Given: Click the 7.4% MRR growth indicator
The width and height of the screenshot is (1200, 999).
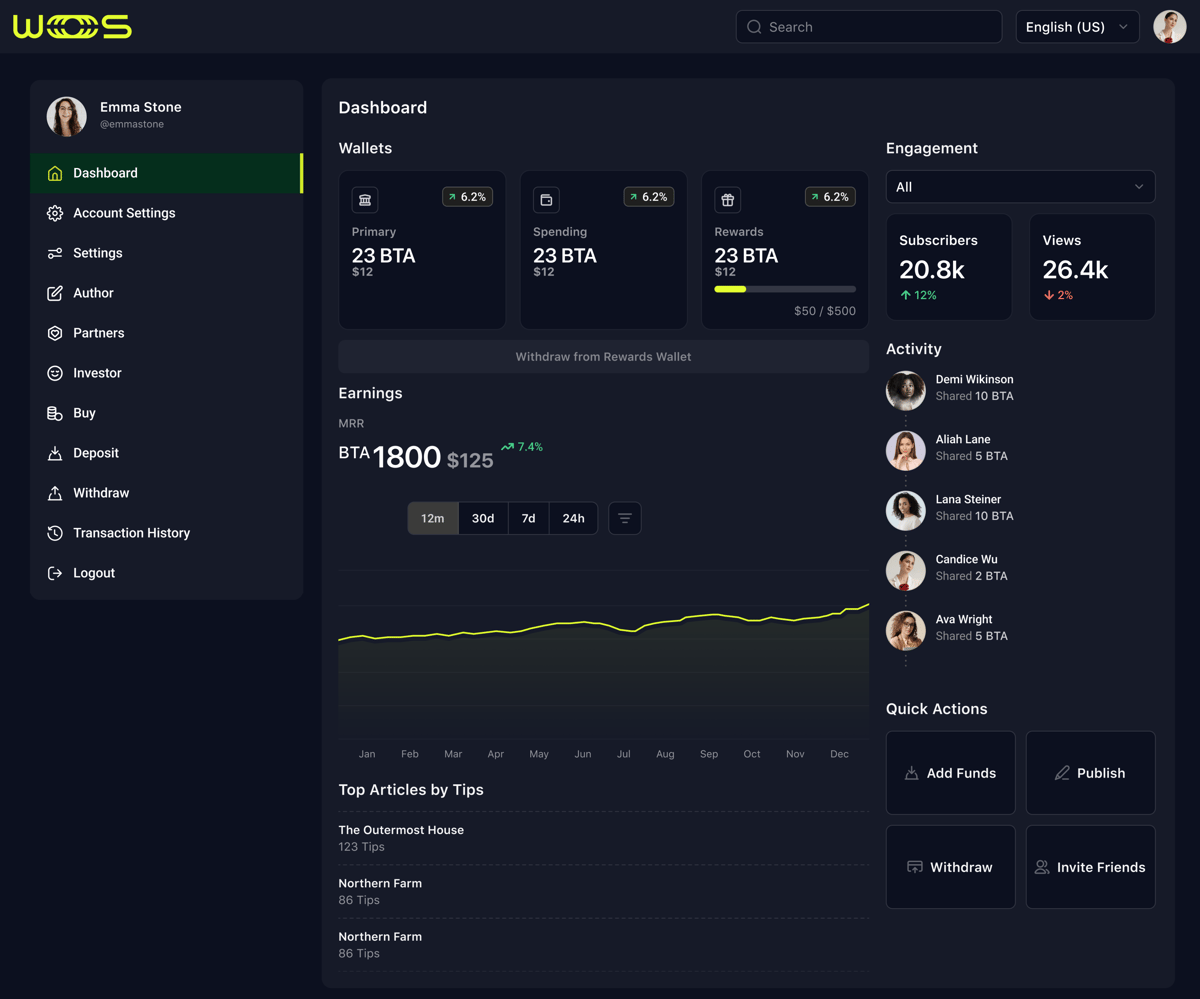Looking at the screenshot, I should pyautogui.click(x=522, y=447).
